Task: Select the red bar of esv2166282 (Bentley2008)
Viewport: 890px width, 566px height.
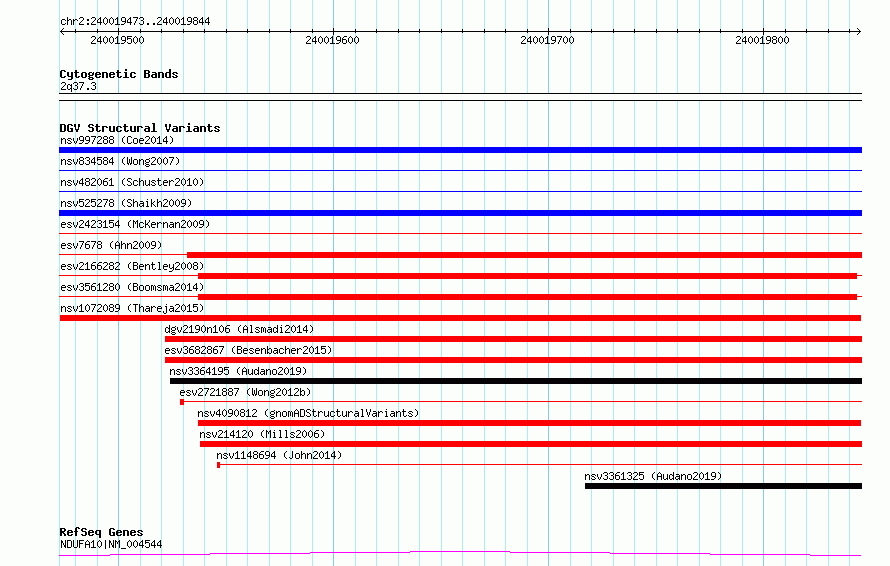Action: point(527,276)
